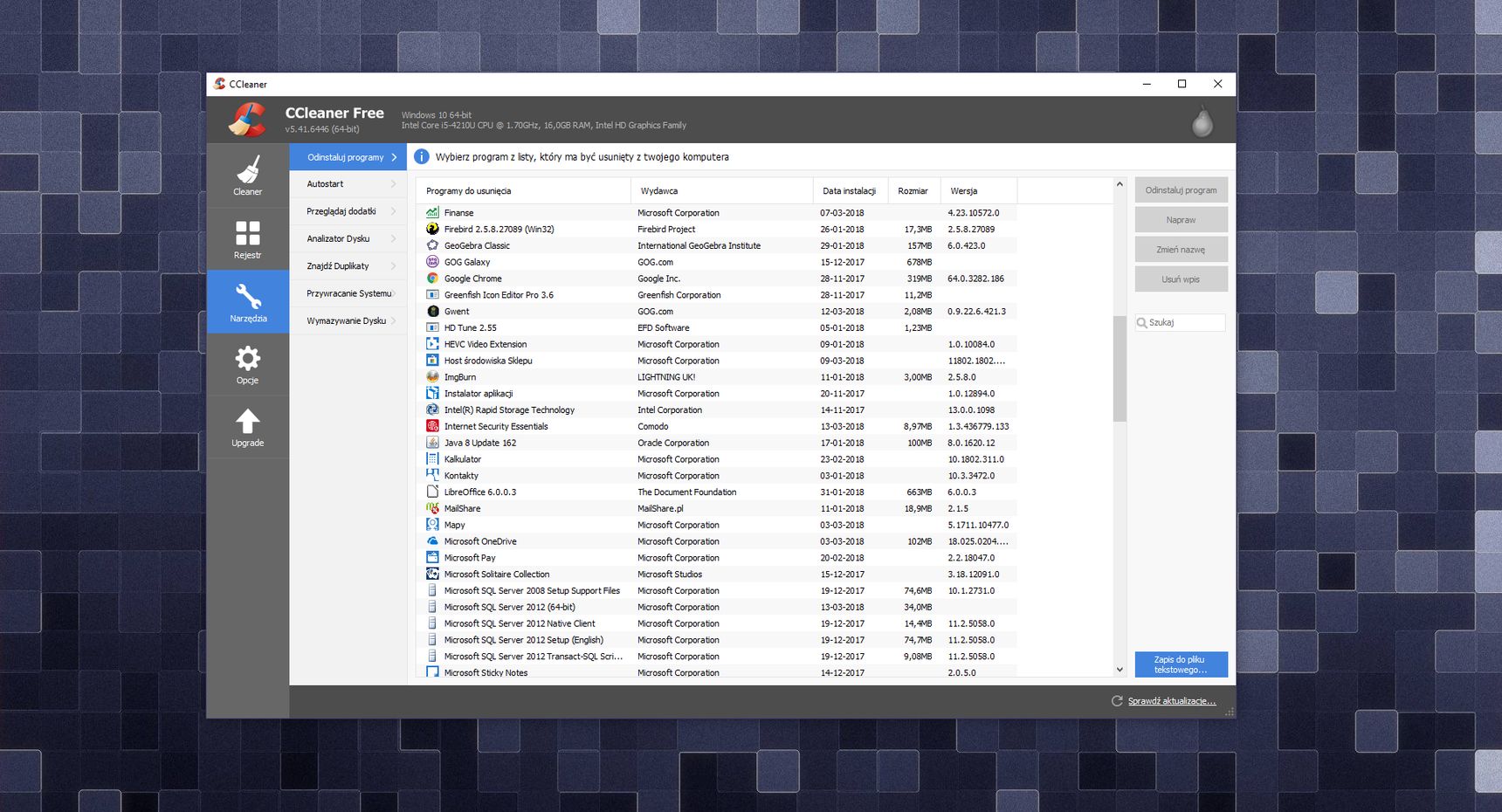The image size is (1502, 812).
Task: Select the MailShare icon
Action: click(x=432, y=508)
